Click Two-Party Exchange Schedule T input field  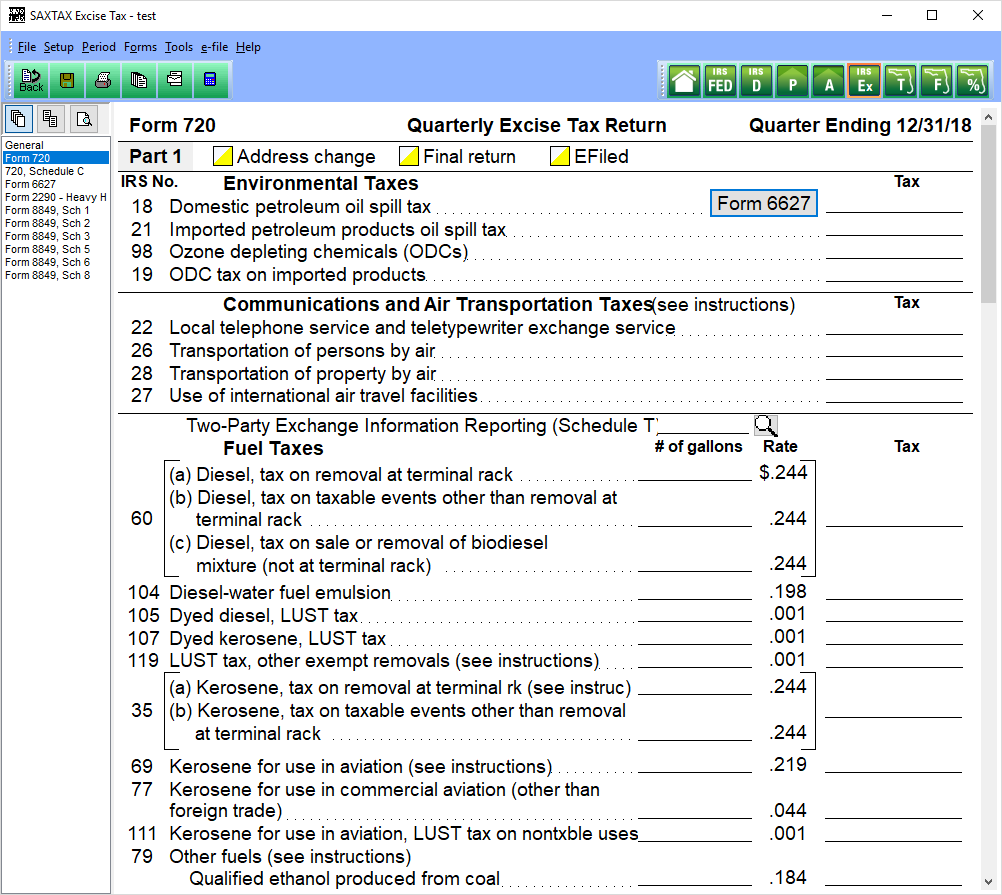click(x=704, y=425)
